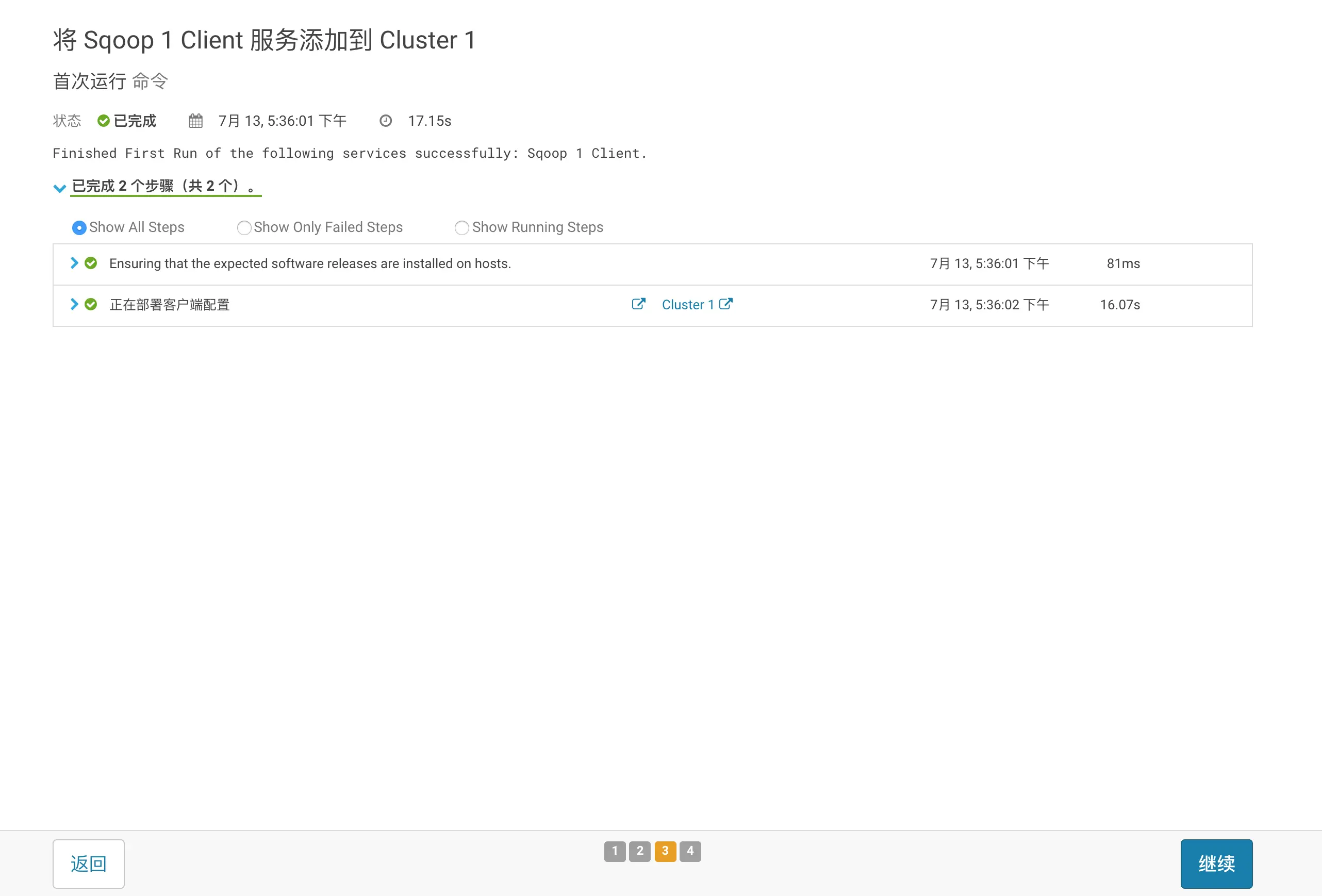Collapse the completed 2 steps summary chevron
This screenshot has height=896, width=1322.
coord(59,188)
